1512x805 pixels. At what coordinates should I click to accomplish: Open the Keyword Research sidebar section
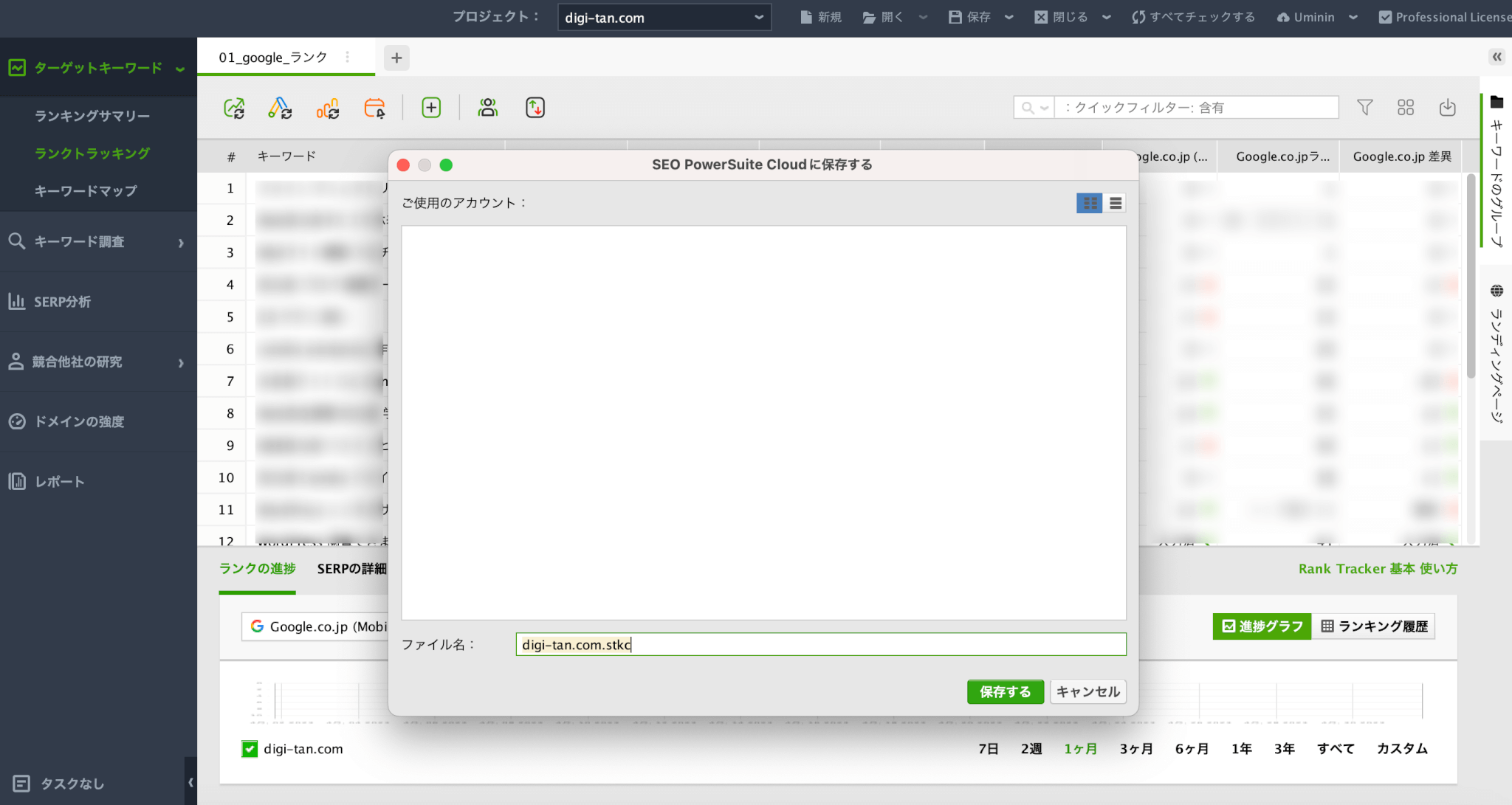[98, 242]
